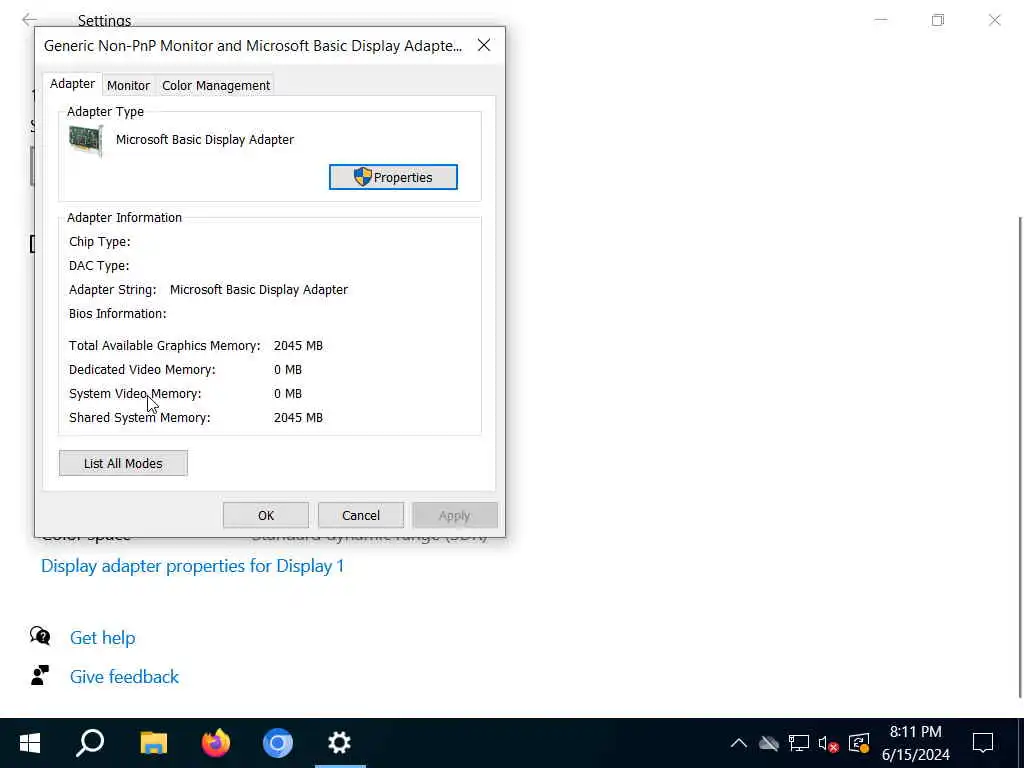
Task: Open the Get help link
Action: click(103, 637)
